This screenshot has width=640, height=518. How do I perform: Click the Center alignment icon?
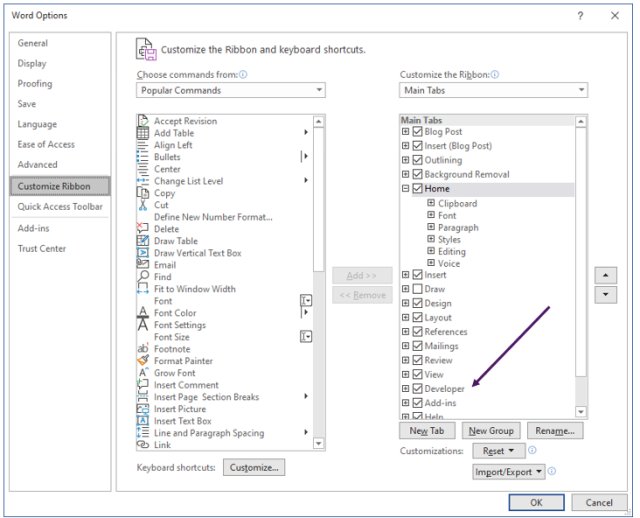[143, 169]
